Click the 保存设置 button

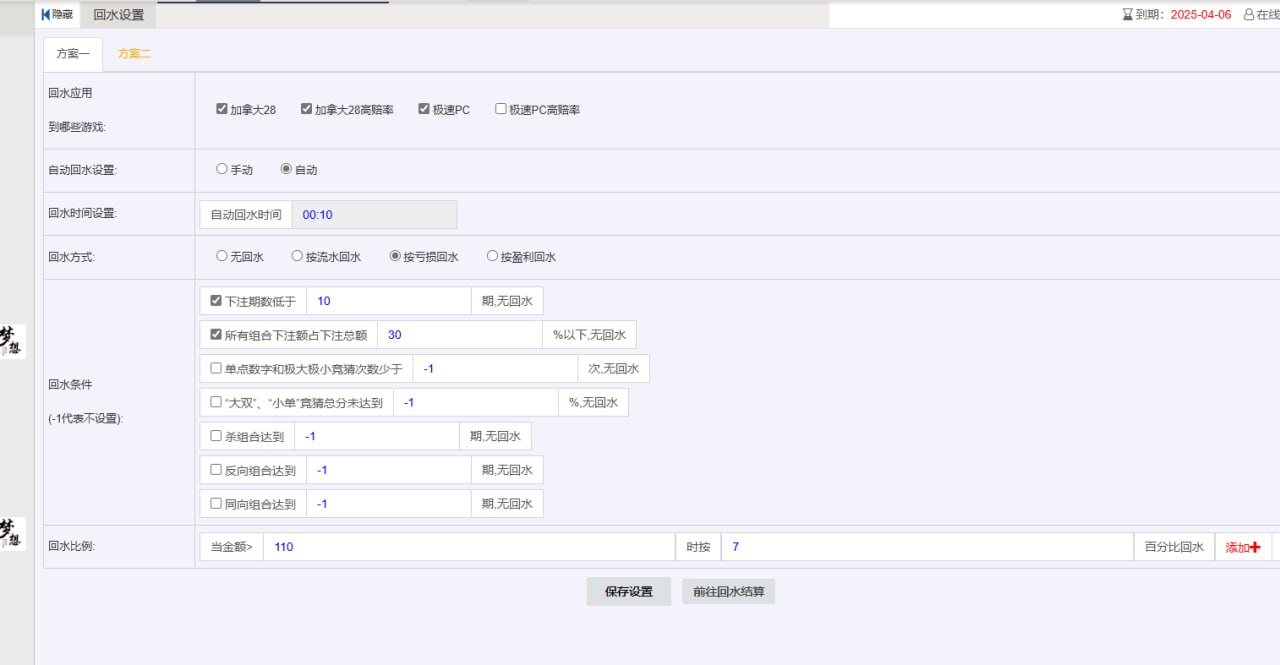tap(628, 591)
